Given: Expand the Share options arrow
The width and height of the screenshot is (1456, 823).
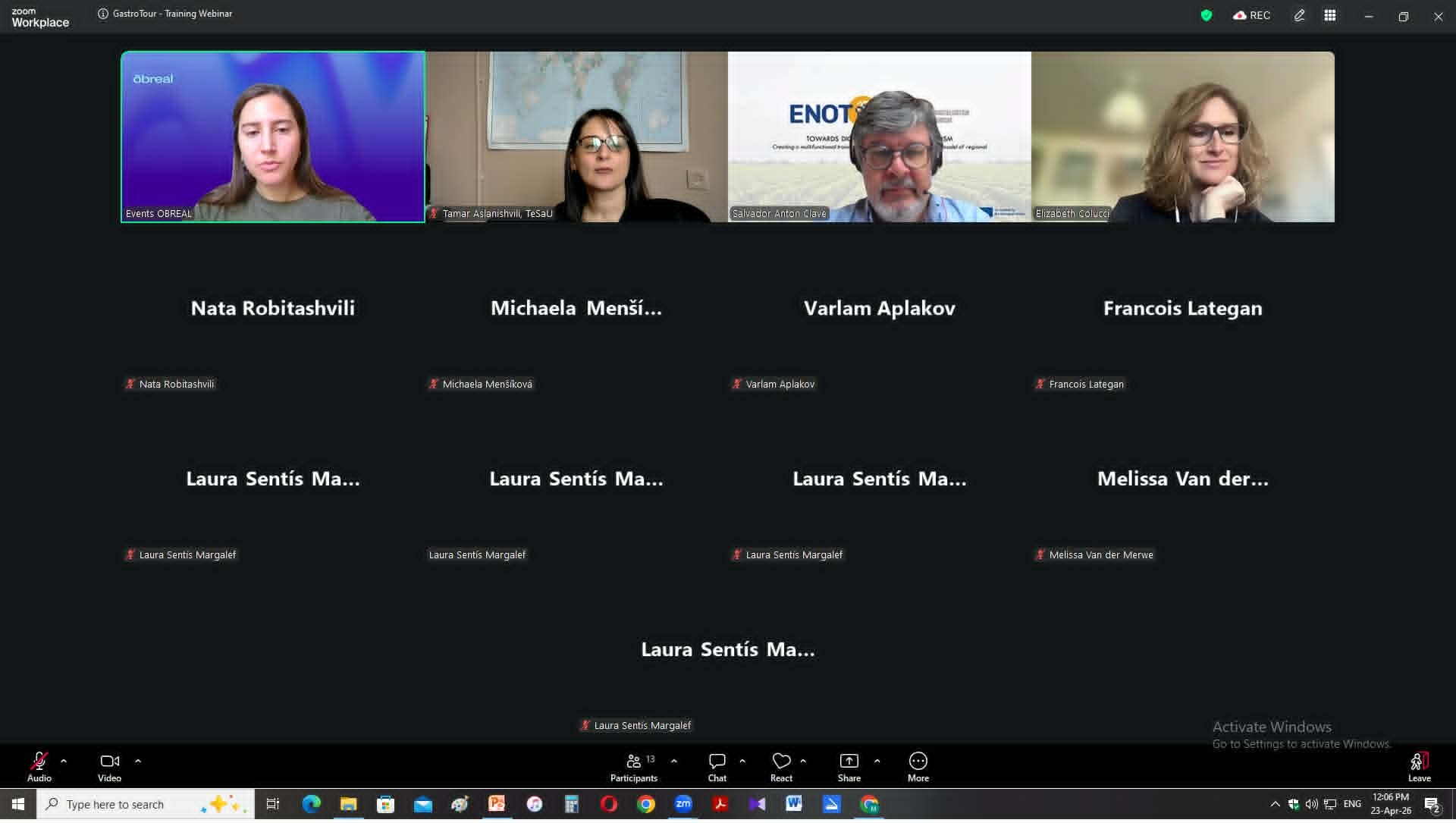Looking at the screenshot, I should click(877, 761).
